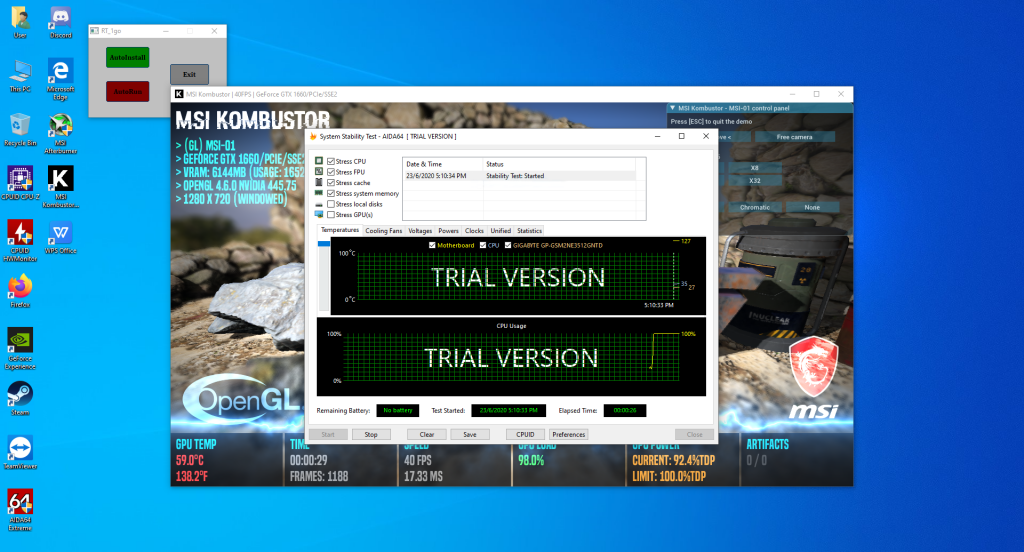The width and height of the screenshot is (1024, 552).
Task: Toggle the CPU temperature graph checkbox
Action: [483, 245]
